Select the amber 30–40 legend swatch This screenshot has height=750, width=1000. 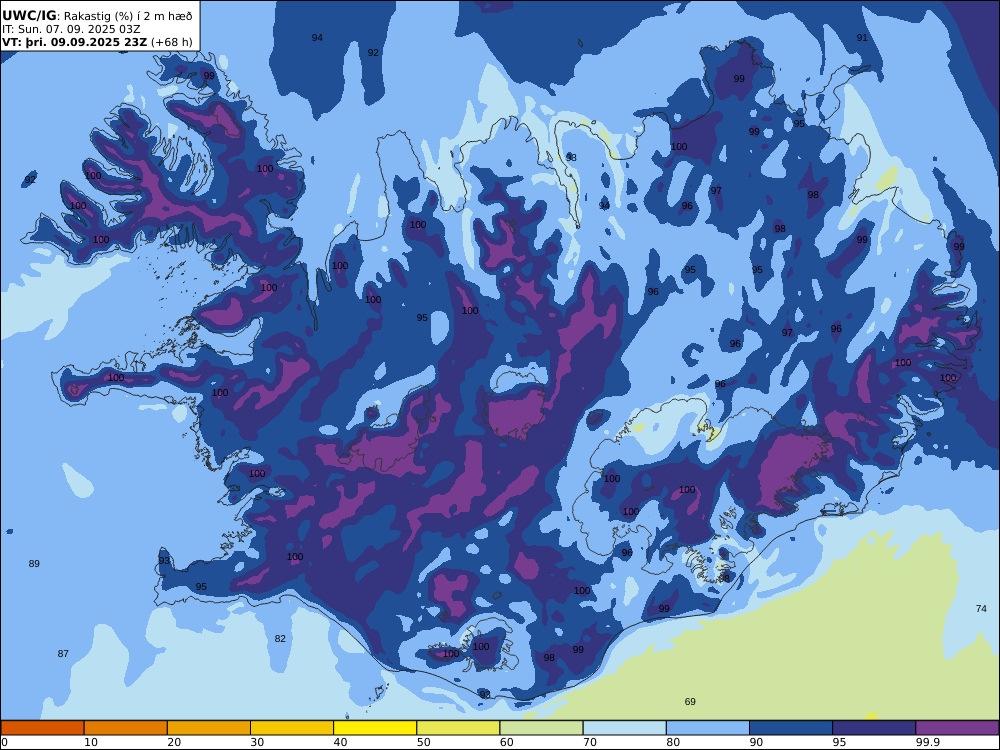(292, 728)
